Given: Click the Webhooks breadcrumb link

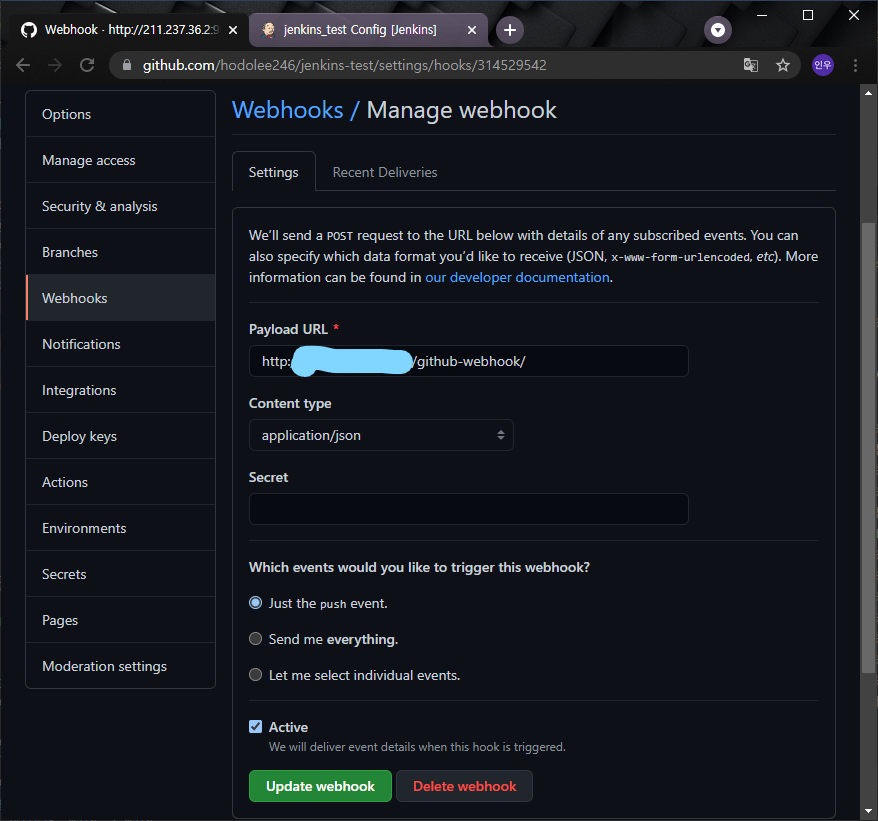Looking at the screenshot, I should point(288,110).
